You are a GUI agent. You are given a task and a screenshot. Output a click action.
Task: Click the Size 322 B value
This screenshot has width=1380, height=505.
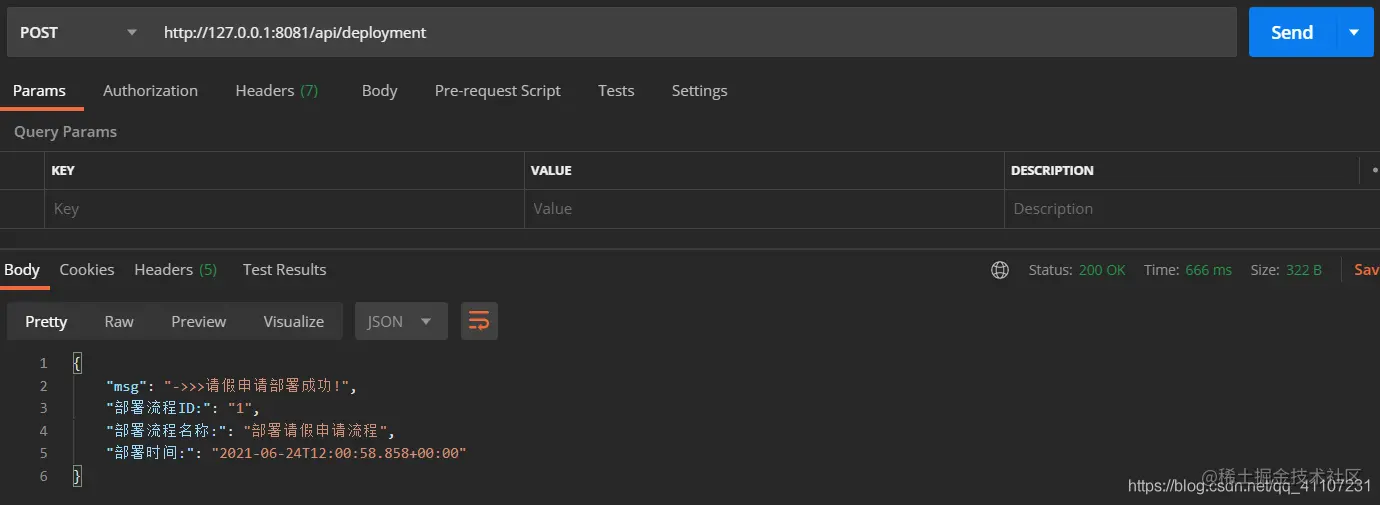click(x=1304, y=270)
